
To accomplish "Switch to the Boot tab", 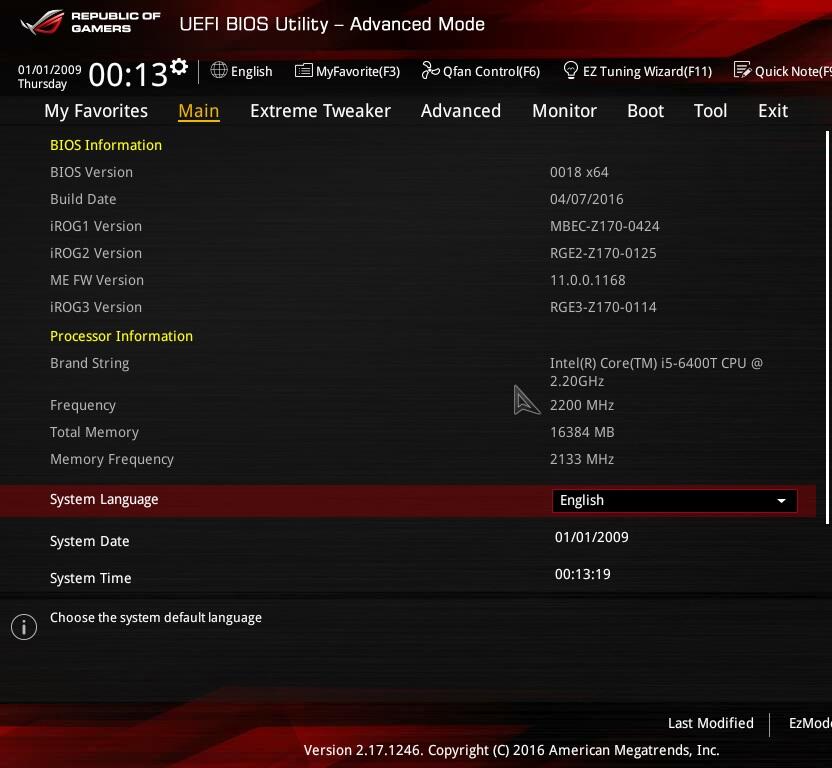I will [x=645, y=111].
